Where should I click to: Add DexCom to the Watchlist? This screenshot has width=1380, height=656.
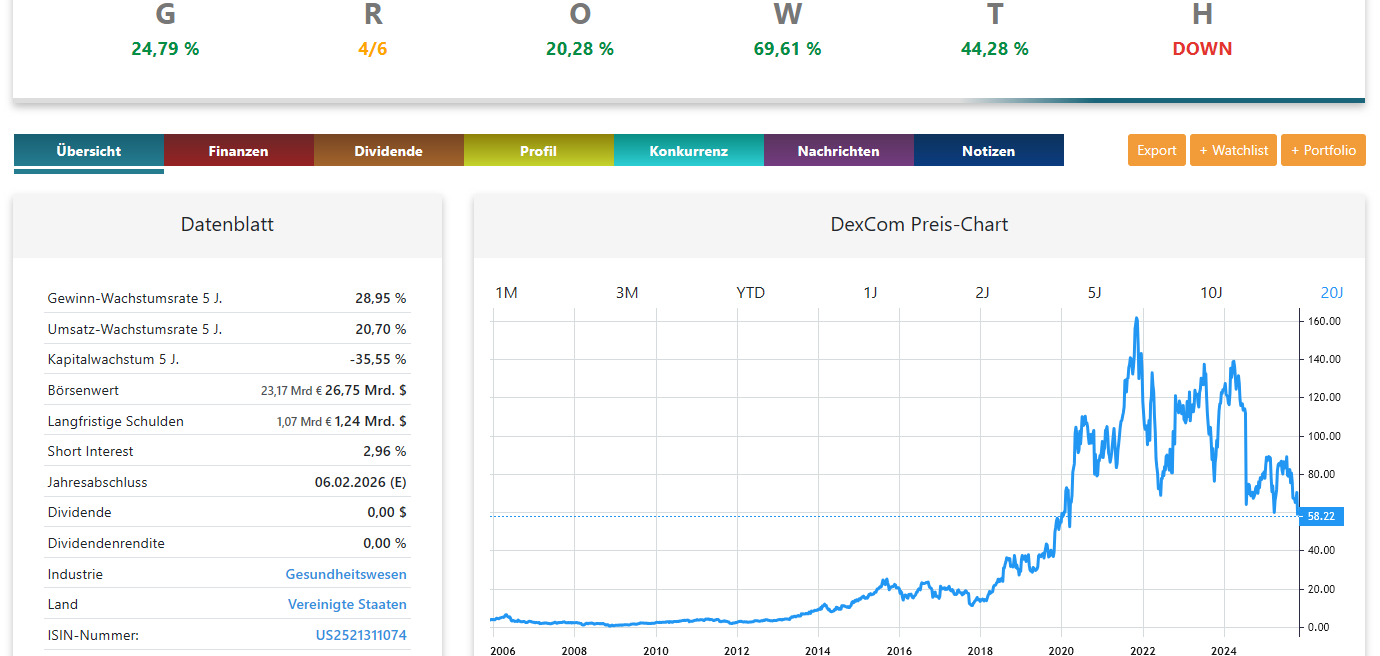(x=1233, y=150)
